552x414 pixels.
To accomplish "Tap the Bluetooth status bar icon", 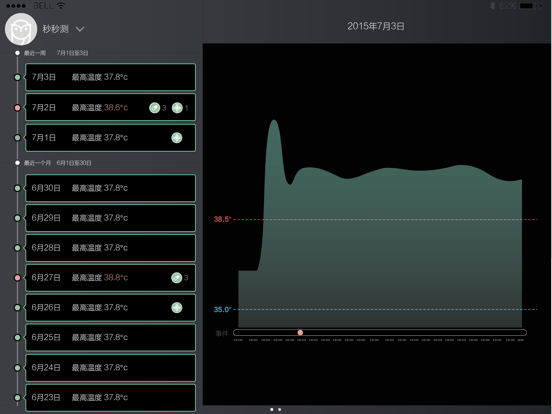I will tap(493, 6).
